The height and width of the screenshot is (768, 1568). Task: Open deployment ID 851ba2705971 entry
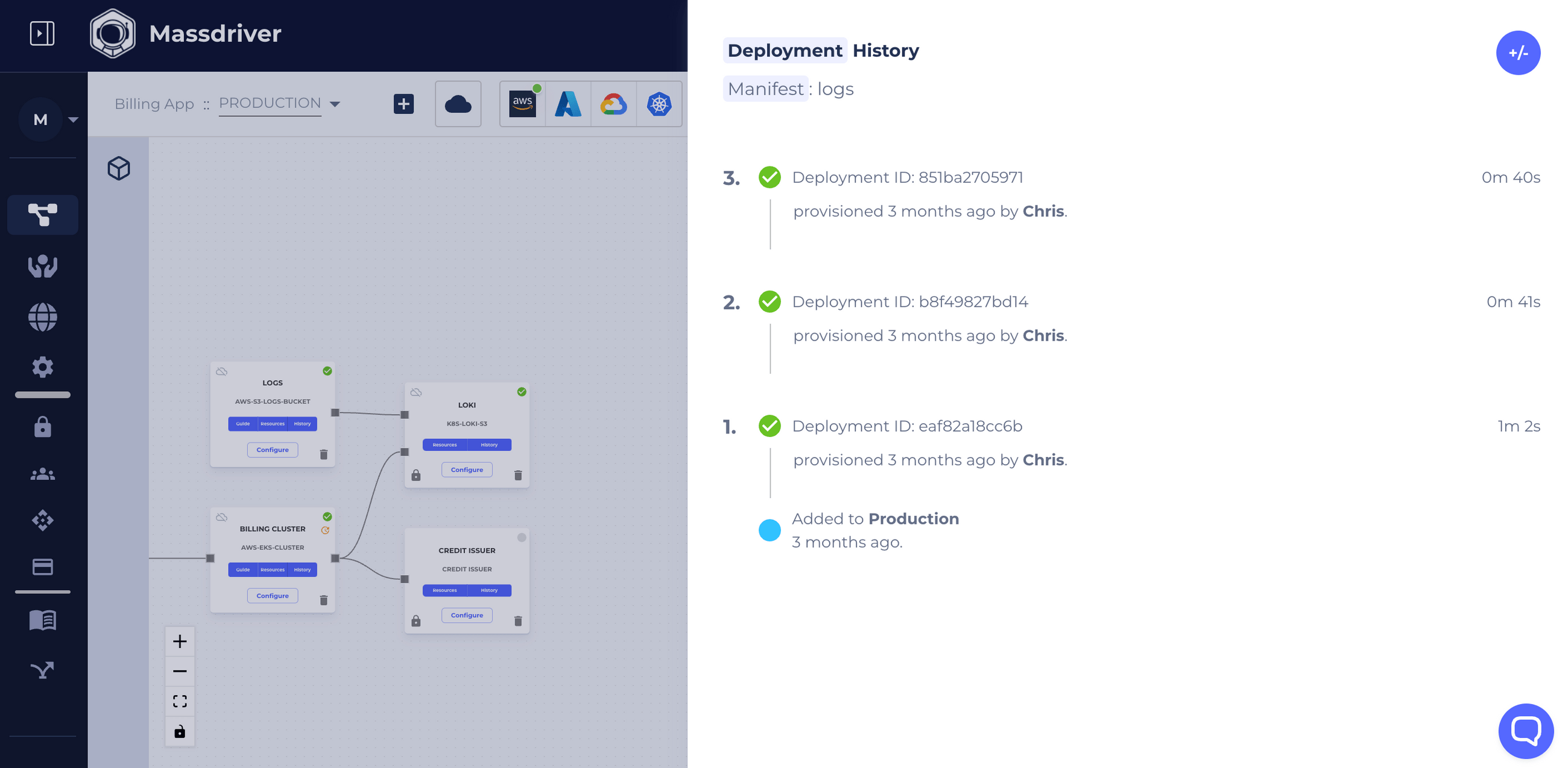point(907,178)
